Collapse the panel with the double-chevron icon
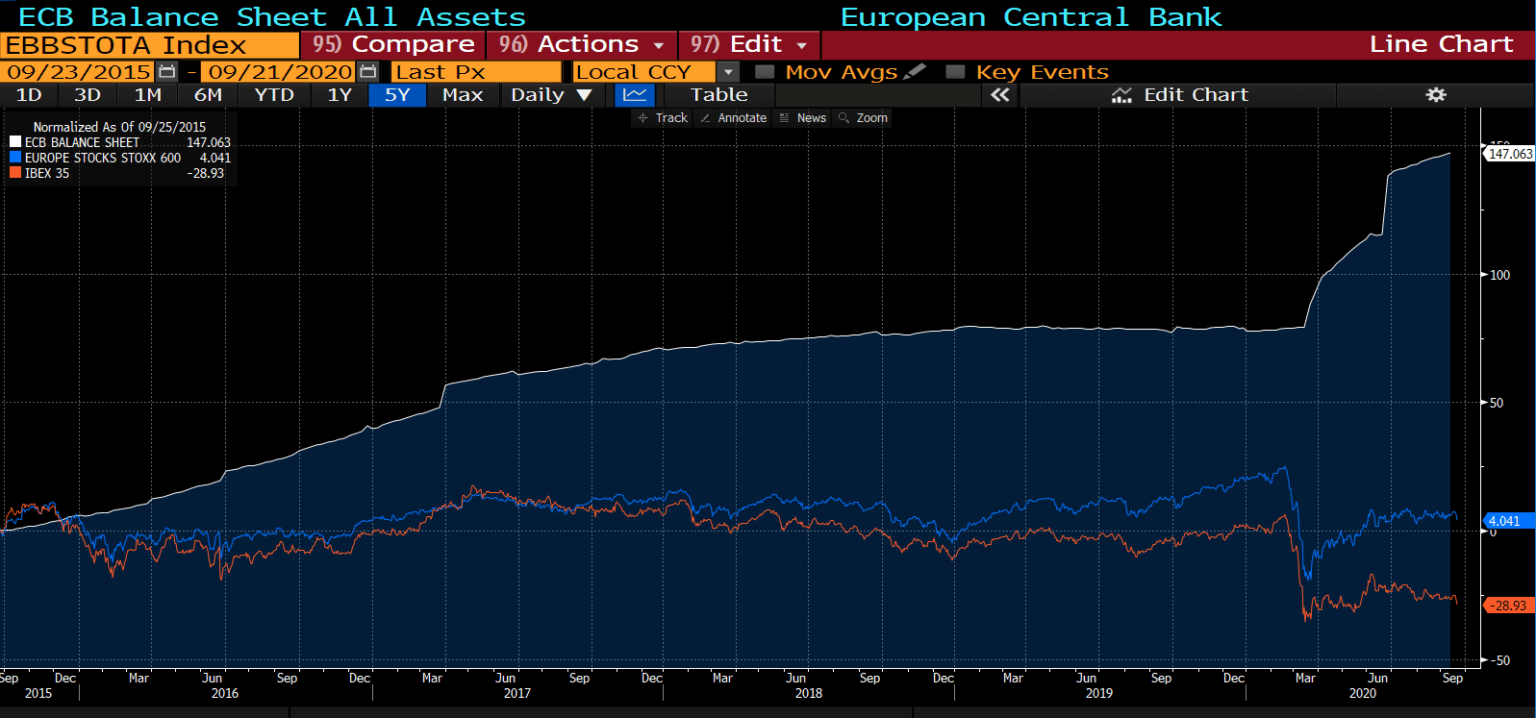1536x718 pixels. coord(1000,95)
